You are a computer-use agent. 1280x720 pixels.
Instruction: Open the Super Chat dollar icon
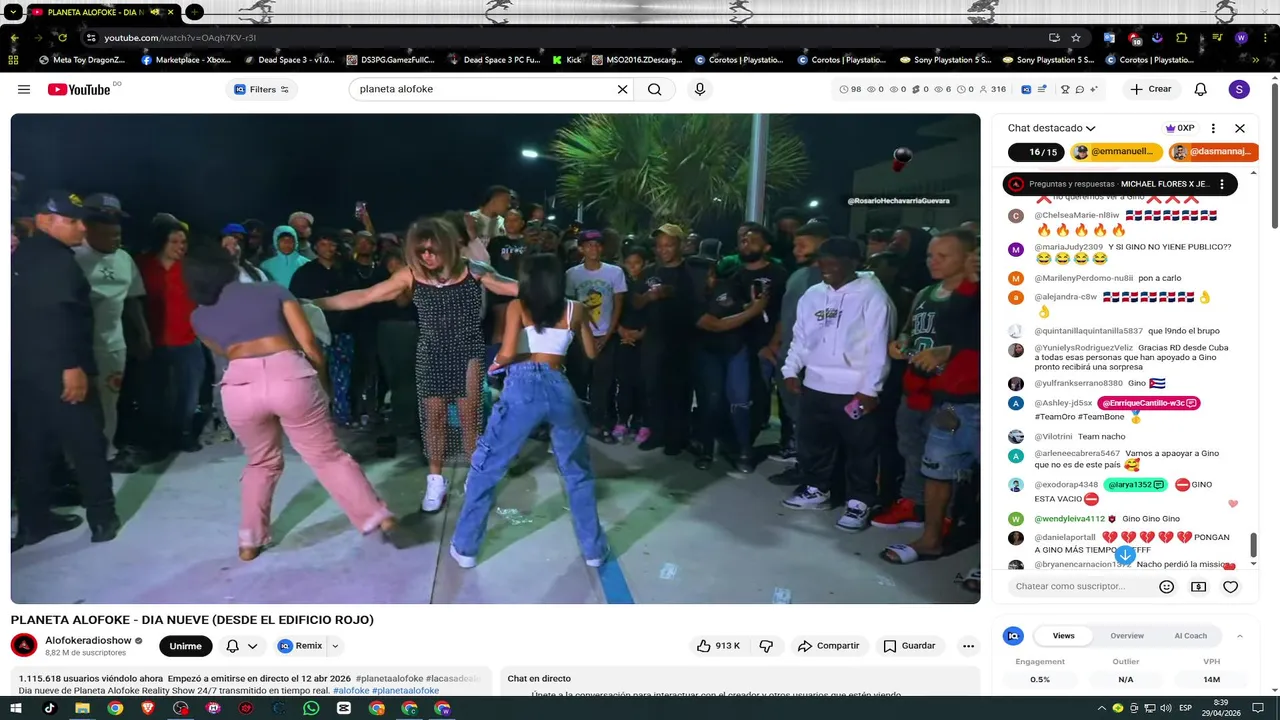tap(1199, 587)
